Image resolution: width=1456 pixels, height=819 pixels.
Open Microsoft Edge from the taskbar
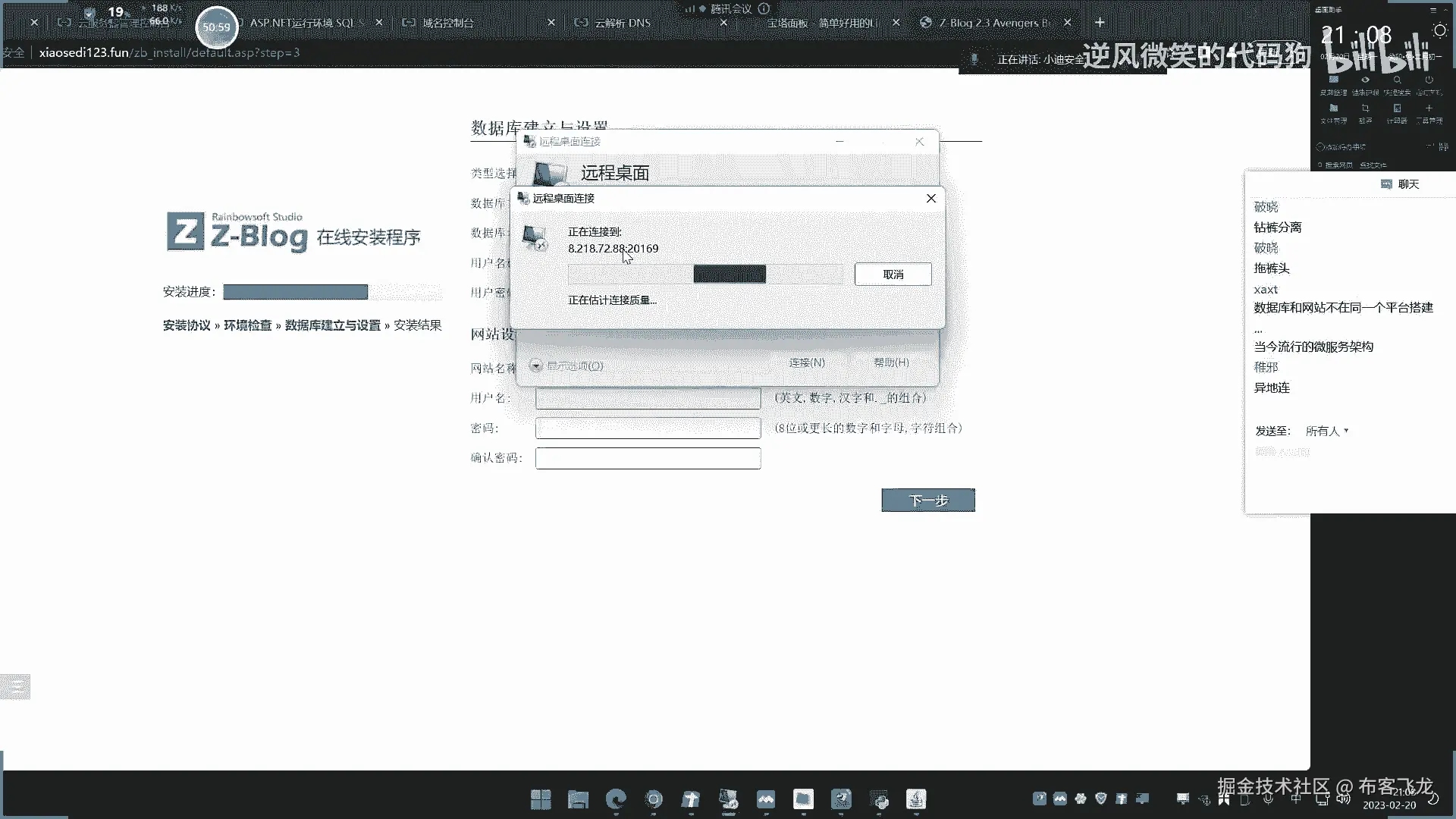click(616, 799)
